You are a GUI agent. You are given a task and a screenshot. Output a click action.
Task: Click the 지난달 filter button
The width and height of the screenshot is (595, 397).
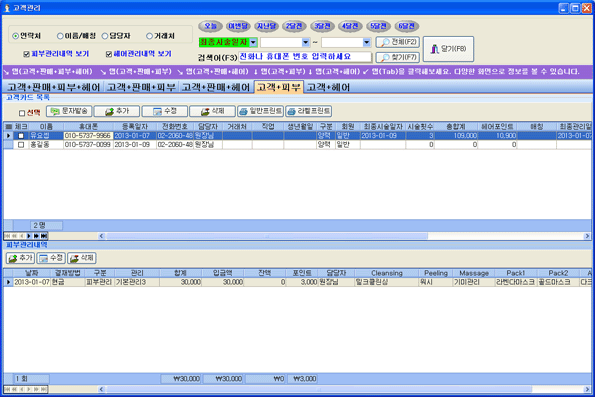click(266, 26)
